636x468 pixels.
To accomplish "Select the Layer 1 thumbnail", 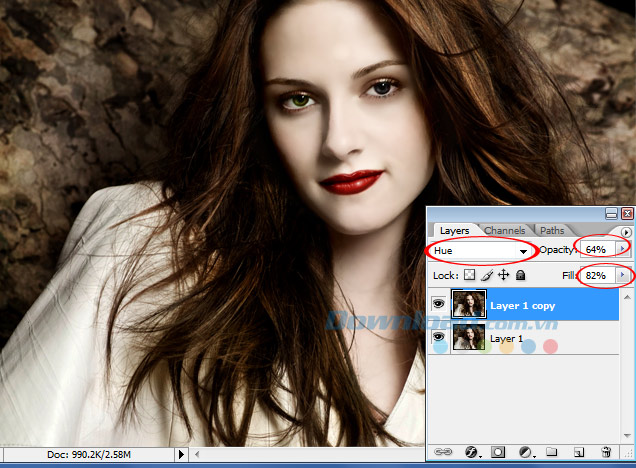I will pyautogui.click(x=469, y=337).
